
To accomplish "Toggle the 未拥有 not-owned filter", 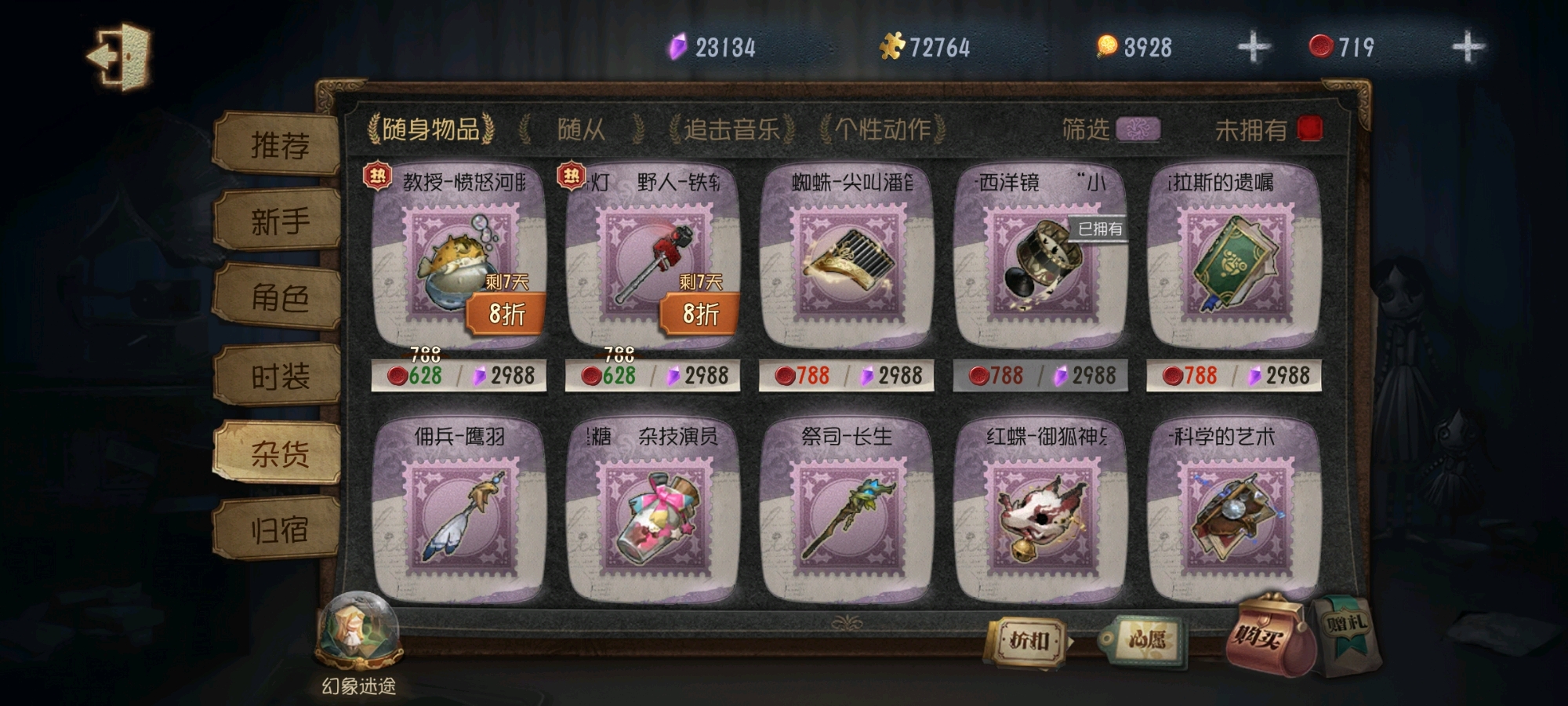I will click(1310, 129).
